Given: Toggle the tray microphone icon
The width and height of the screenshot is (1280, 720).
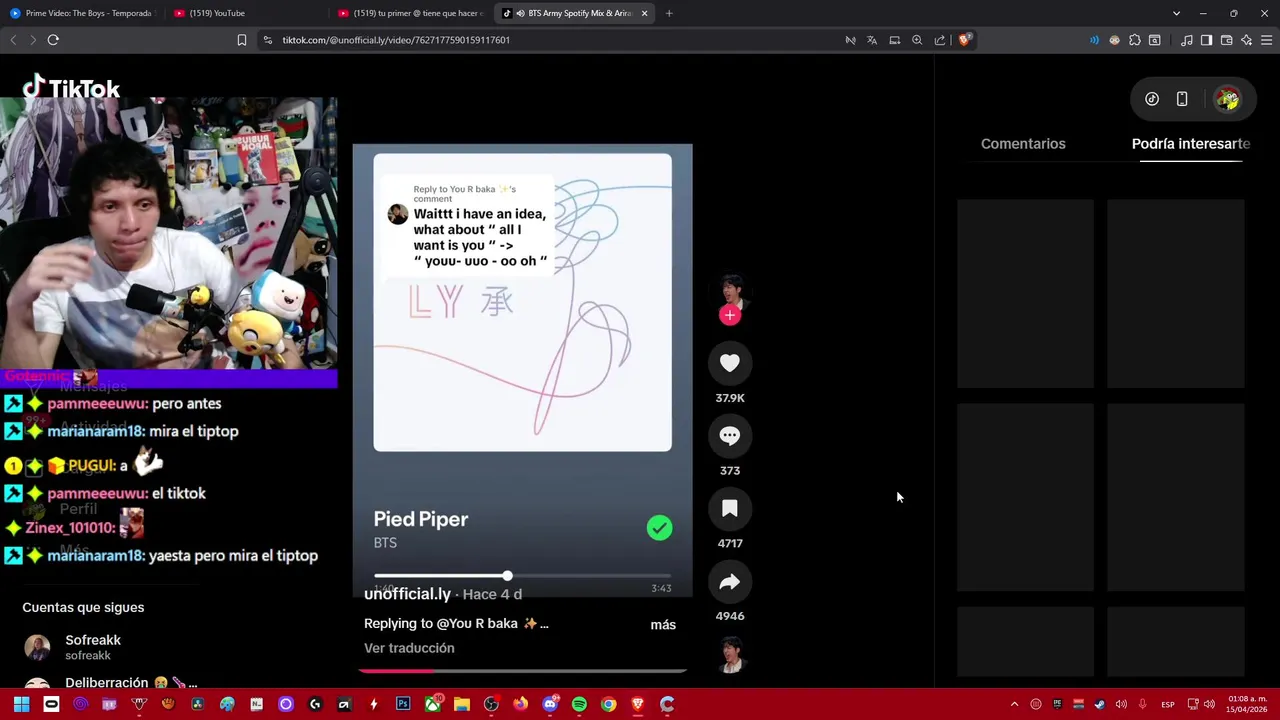Looking at the screenshot, I should [1142, 704].
